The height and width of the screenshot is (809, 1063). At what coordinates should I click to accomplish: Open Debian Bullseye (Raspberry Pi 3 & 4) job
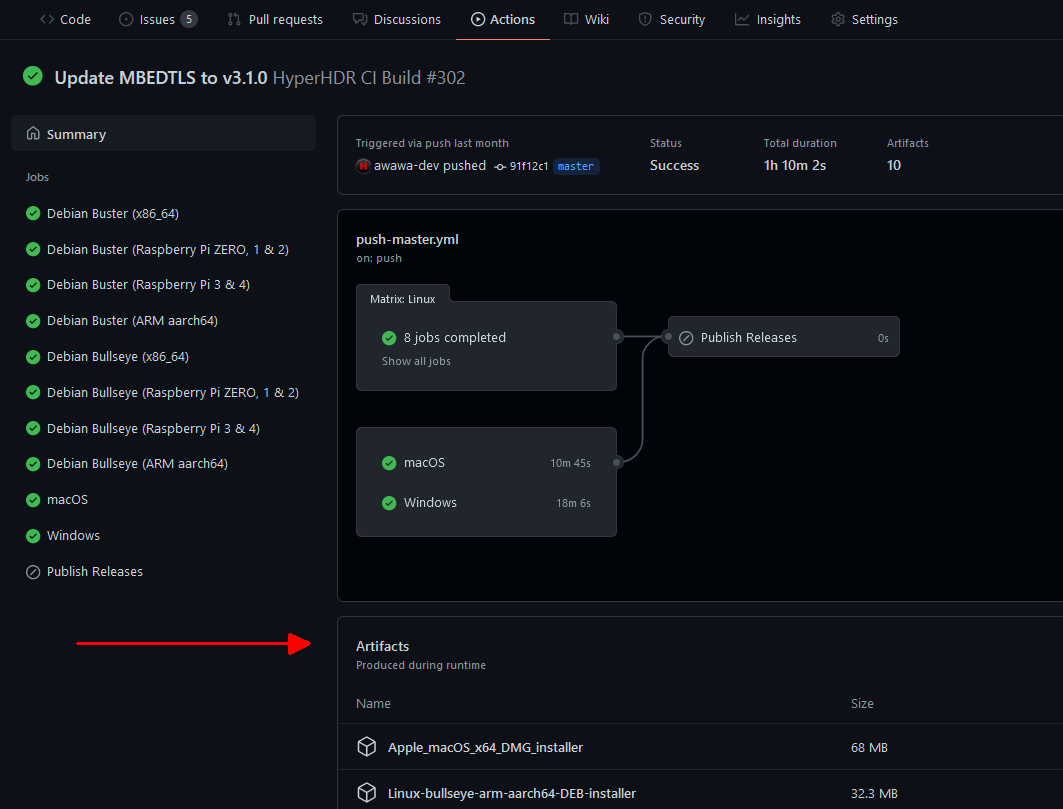click(x=153, y=429)
